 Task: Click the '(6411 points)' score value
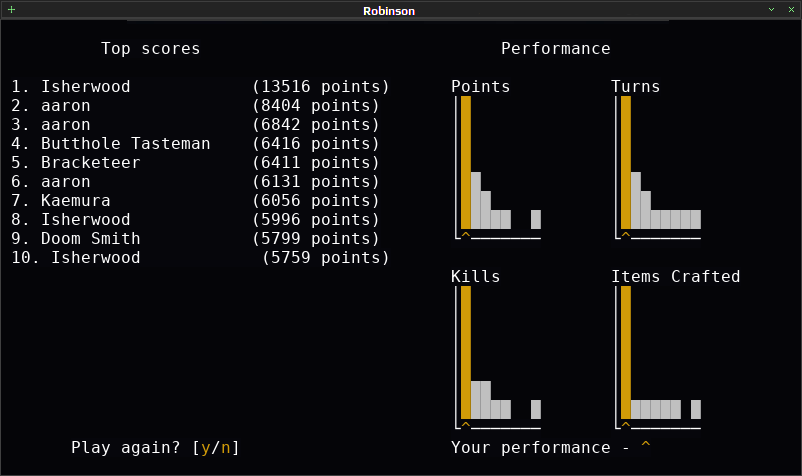pos(316,162)
